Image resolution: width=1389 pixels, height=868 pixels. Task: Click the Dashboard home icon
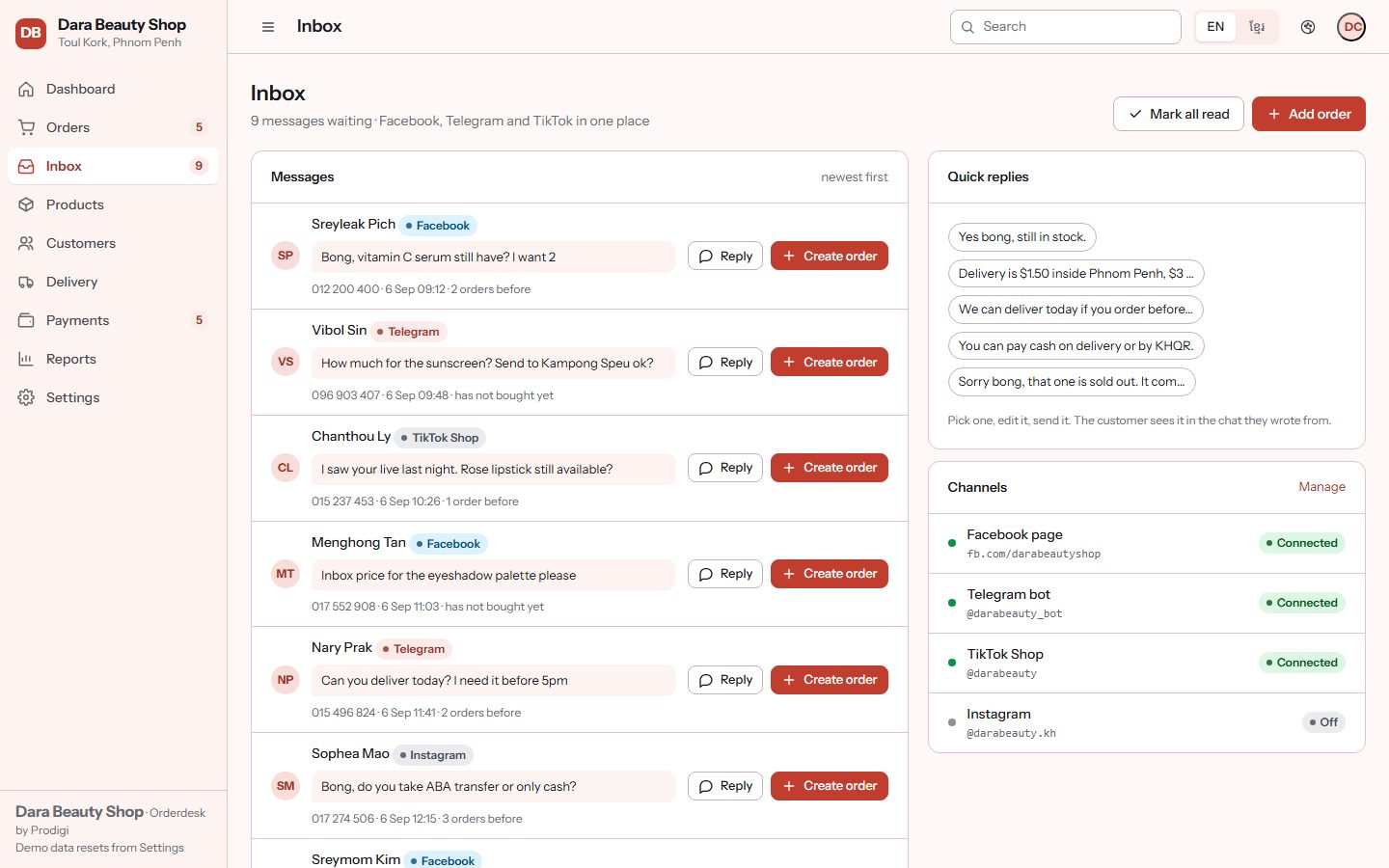pyautogui.click(x=26, y=89)
